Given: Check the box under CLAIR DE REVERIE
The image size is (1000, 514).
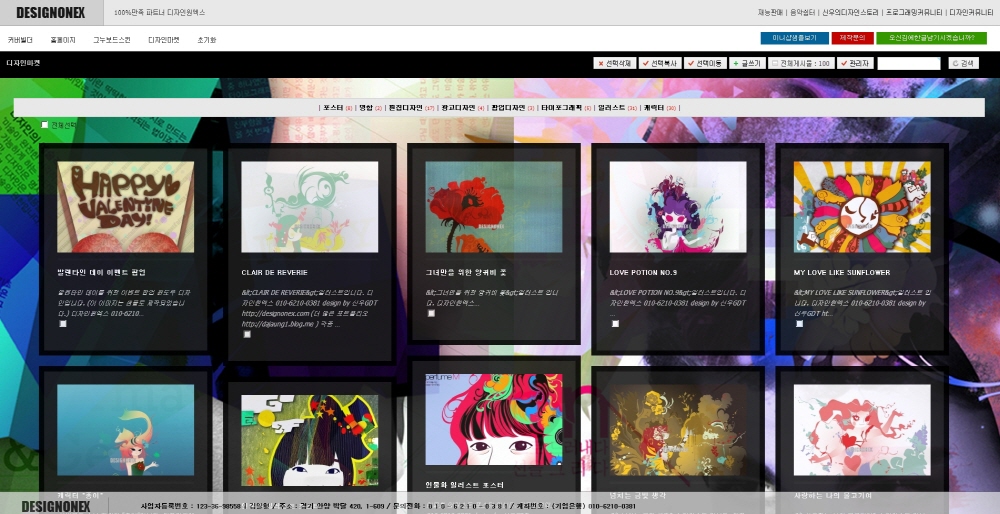Looking at the screenshot, I should (247, 334).
